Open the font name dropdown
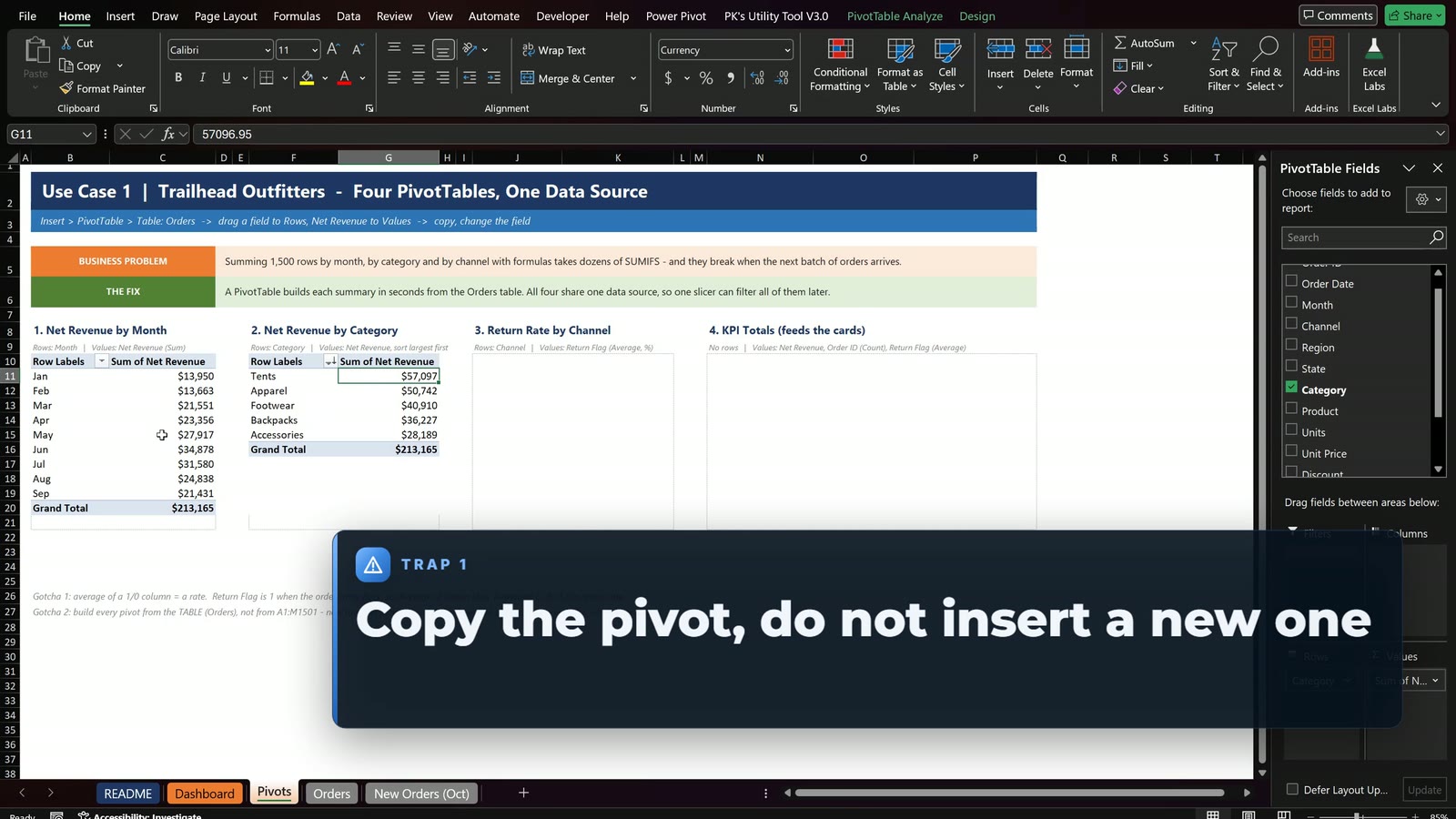1456x819 pixels. click(268, 50)
